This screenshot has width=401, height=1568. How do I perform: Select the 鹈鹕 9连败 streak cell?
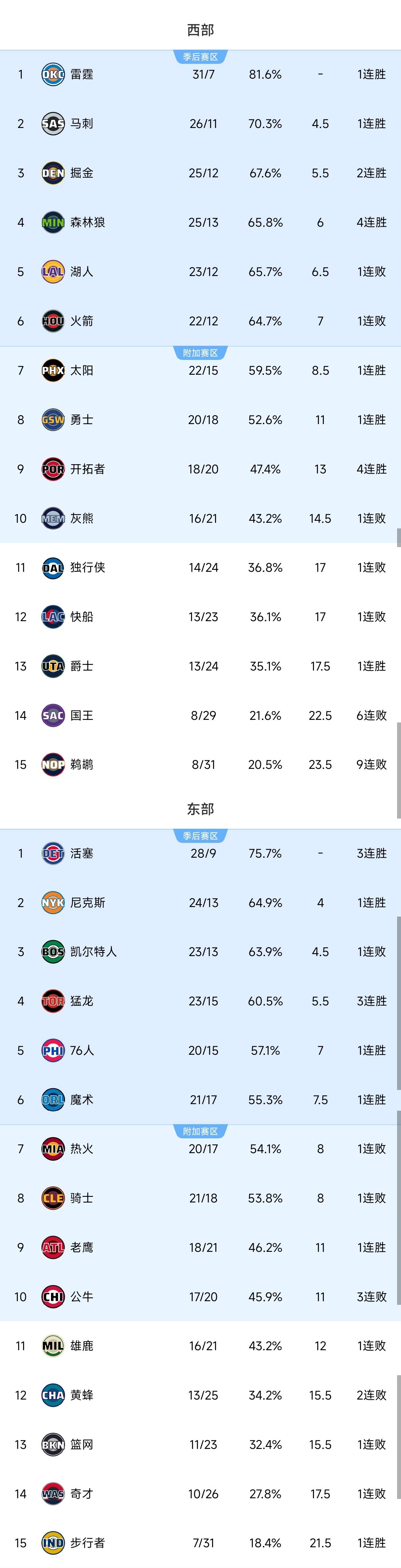(x=371, y=765)
